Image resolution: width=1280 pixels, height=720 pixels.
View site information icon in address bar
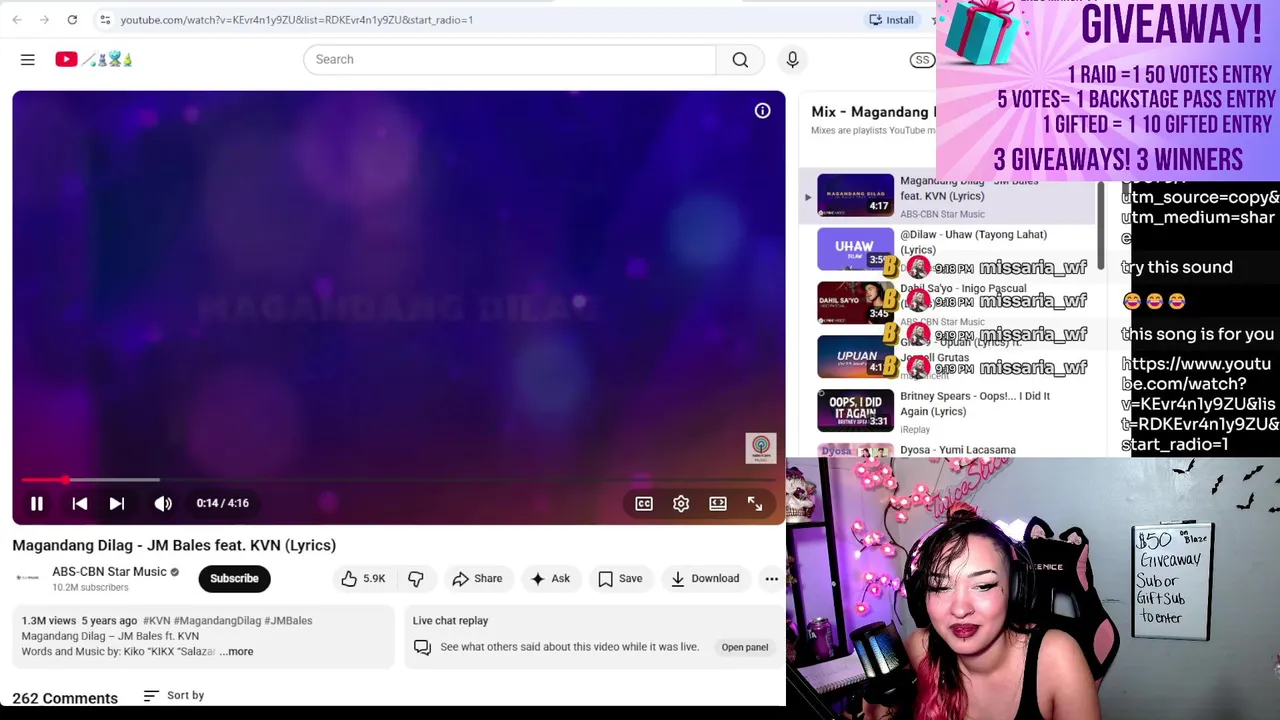pos(105,20)
